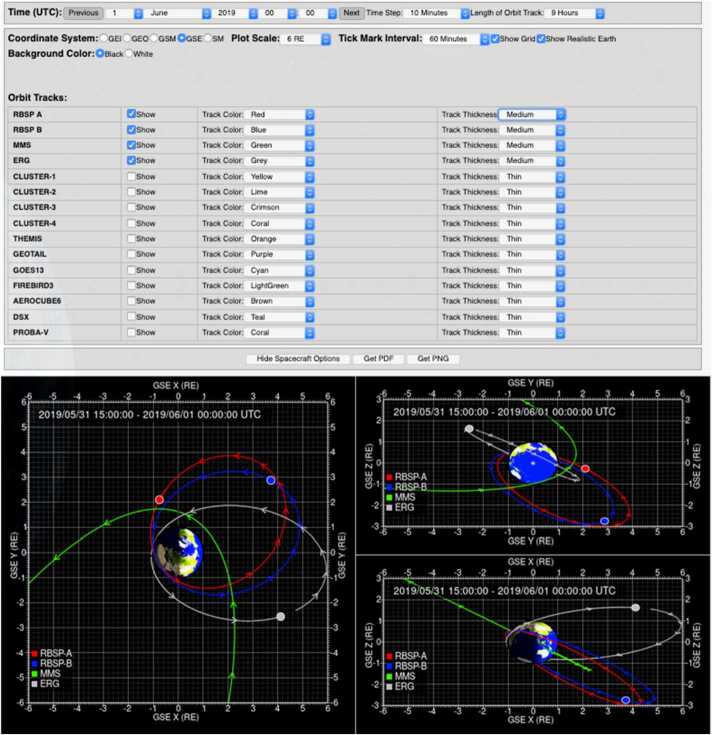The height and width of the screenshot is (735, 712).
Task: Click the Earth in GSE Y-Z plot
Action: pyautogui.click(x=533, y=463)
